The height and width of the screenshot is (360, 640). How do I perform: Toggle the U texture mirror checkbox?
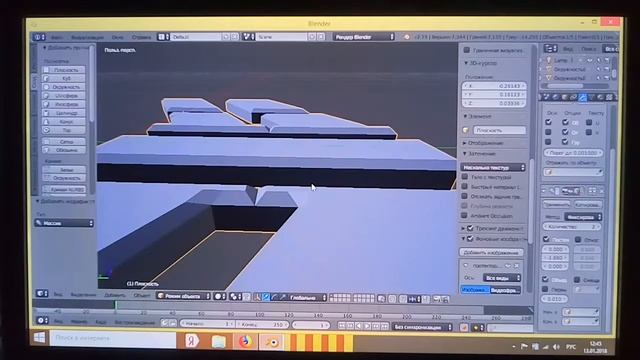point(589,122)
